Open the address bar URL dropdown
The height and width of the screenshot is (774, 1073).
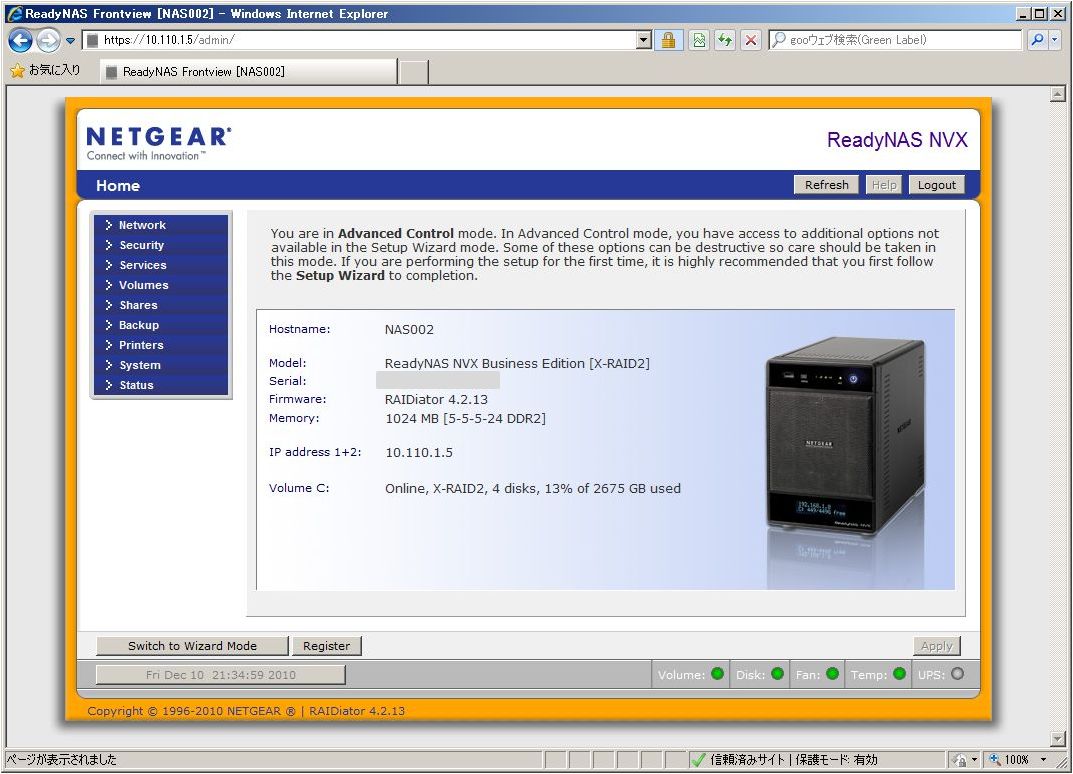click(x=643, y=40)
